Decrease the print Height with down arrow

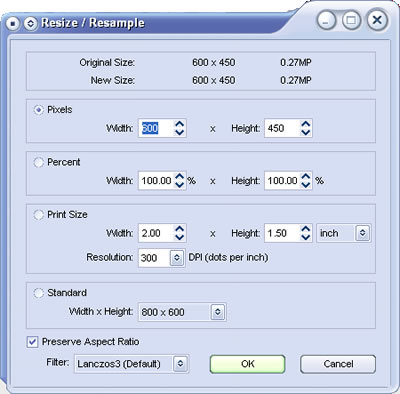tap(306, 237)
